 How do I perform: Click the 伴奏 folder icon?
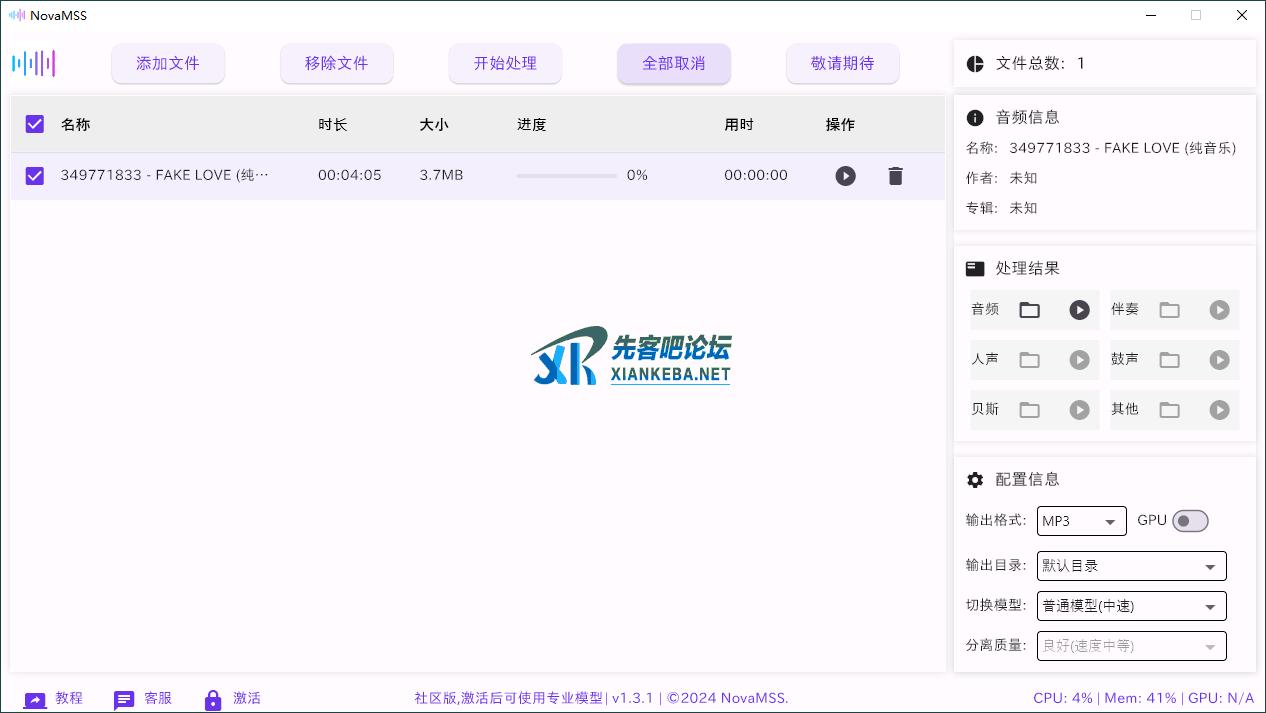[x=1169, y=310]
